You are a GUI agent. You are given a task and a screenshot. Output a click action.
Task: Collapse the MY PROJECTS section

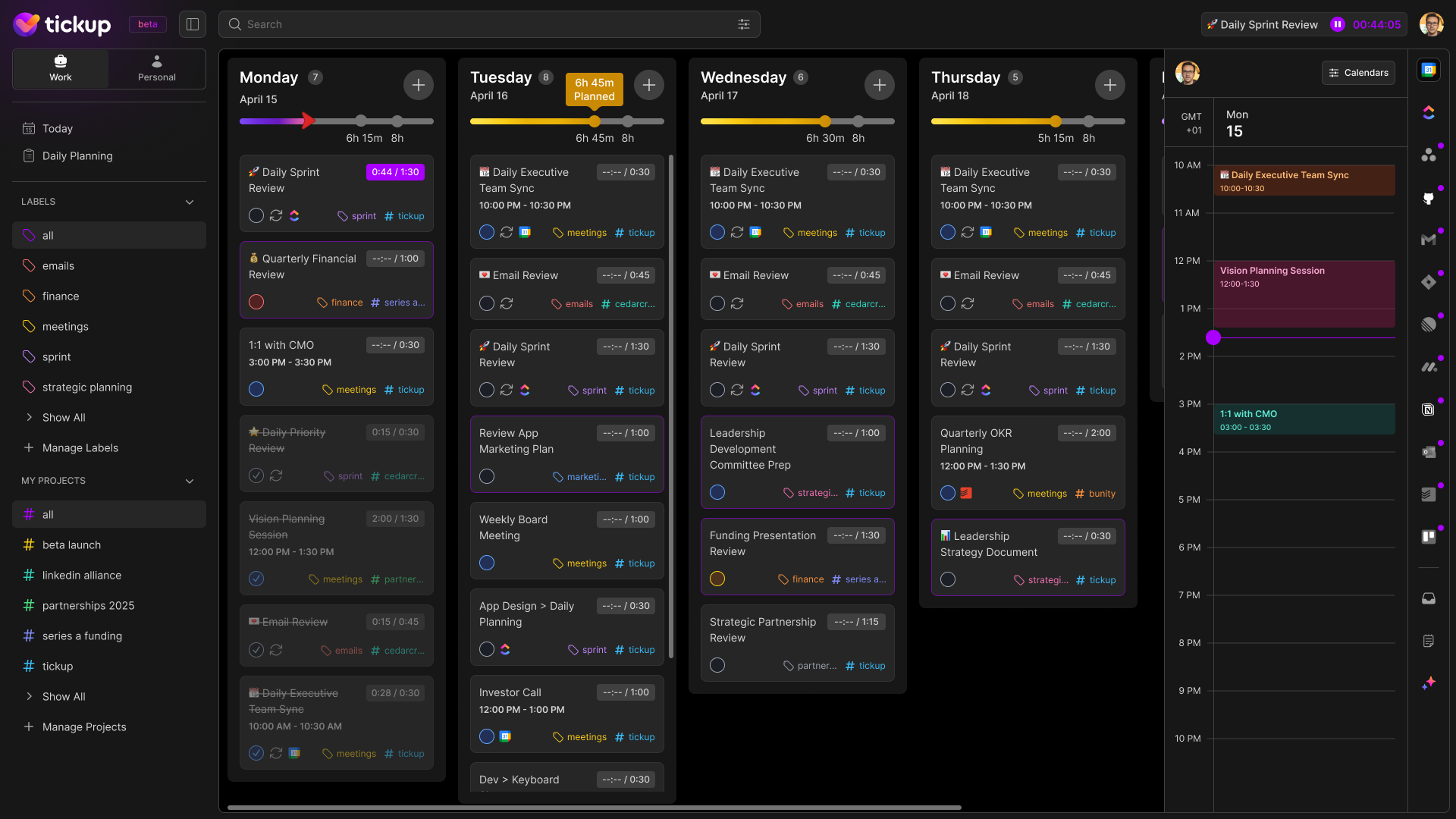tap(190, 481)
